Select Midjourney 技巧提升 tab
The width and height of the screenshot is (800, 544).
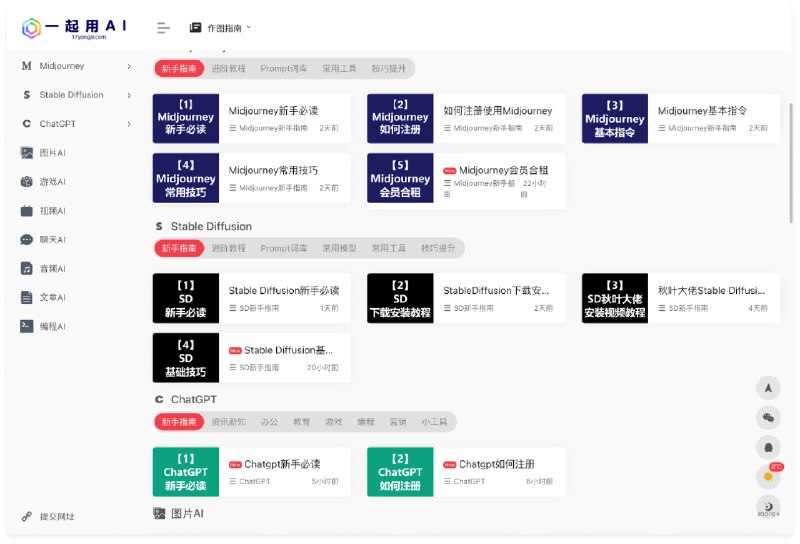389,68
